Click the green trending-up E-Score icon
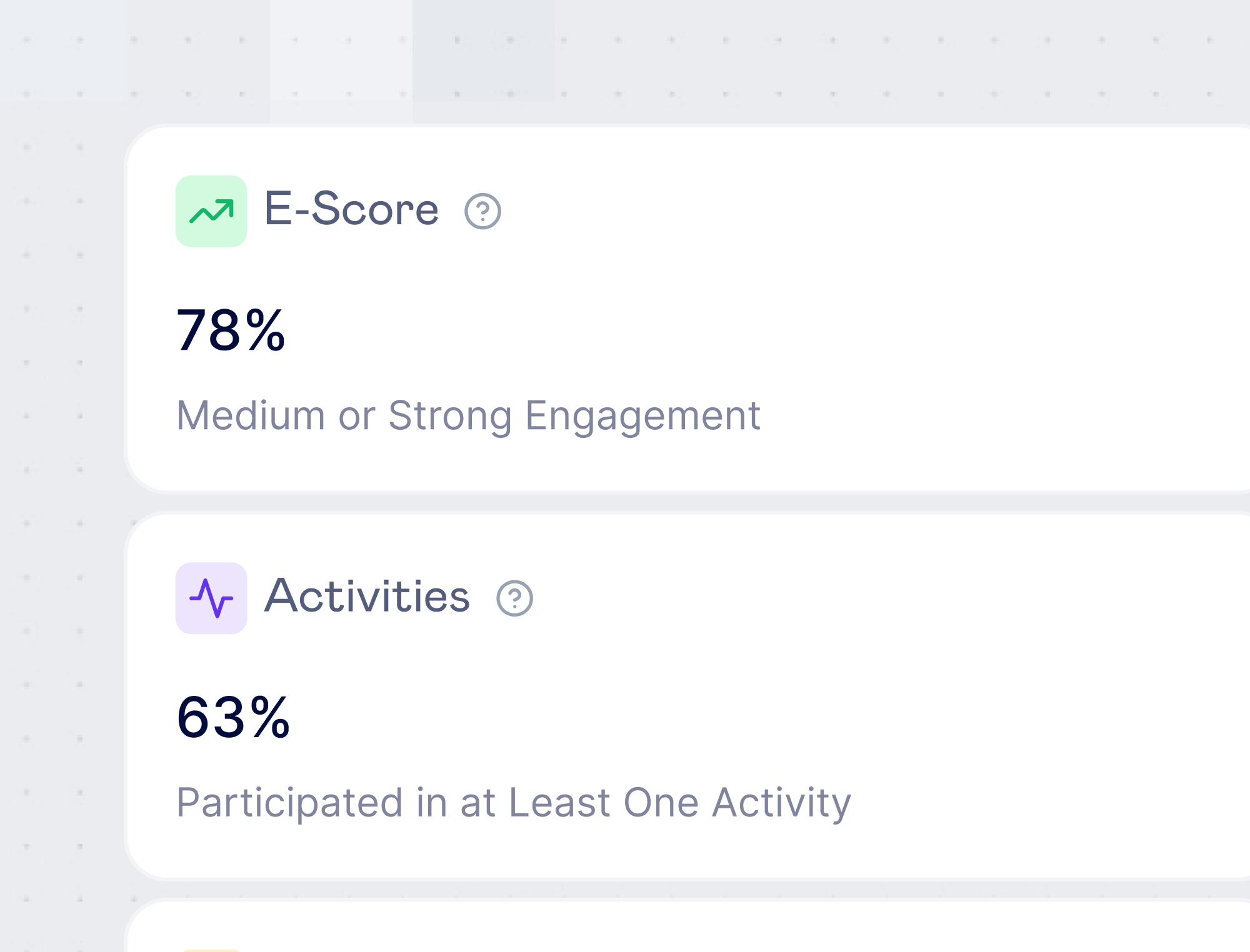 pyautogui.click(x=211, y=211)
